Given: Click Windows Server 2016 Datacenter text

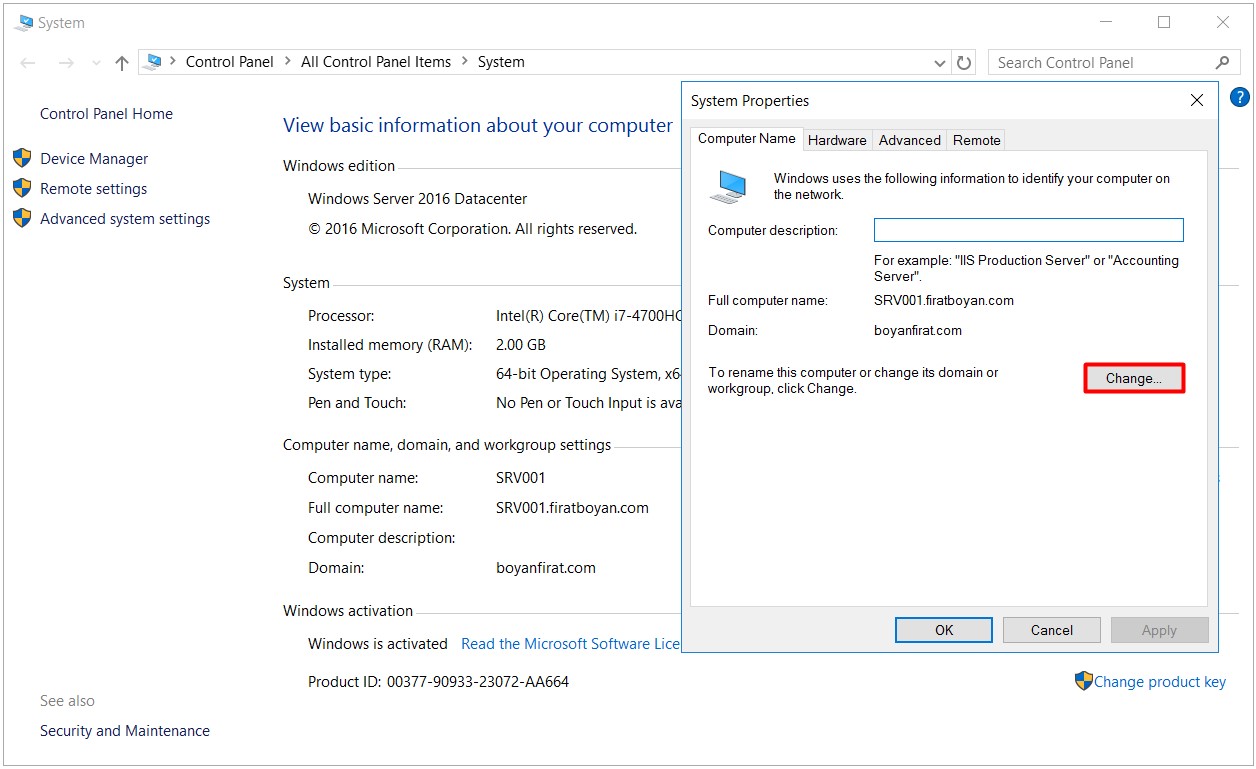Looking at the screenshot, I should [x=417, y=199].
